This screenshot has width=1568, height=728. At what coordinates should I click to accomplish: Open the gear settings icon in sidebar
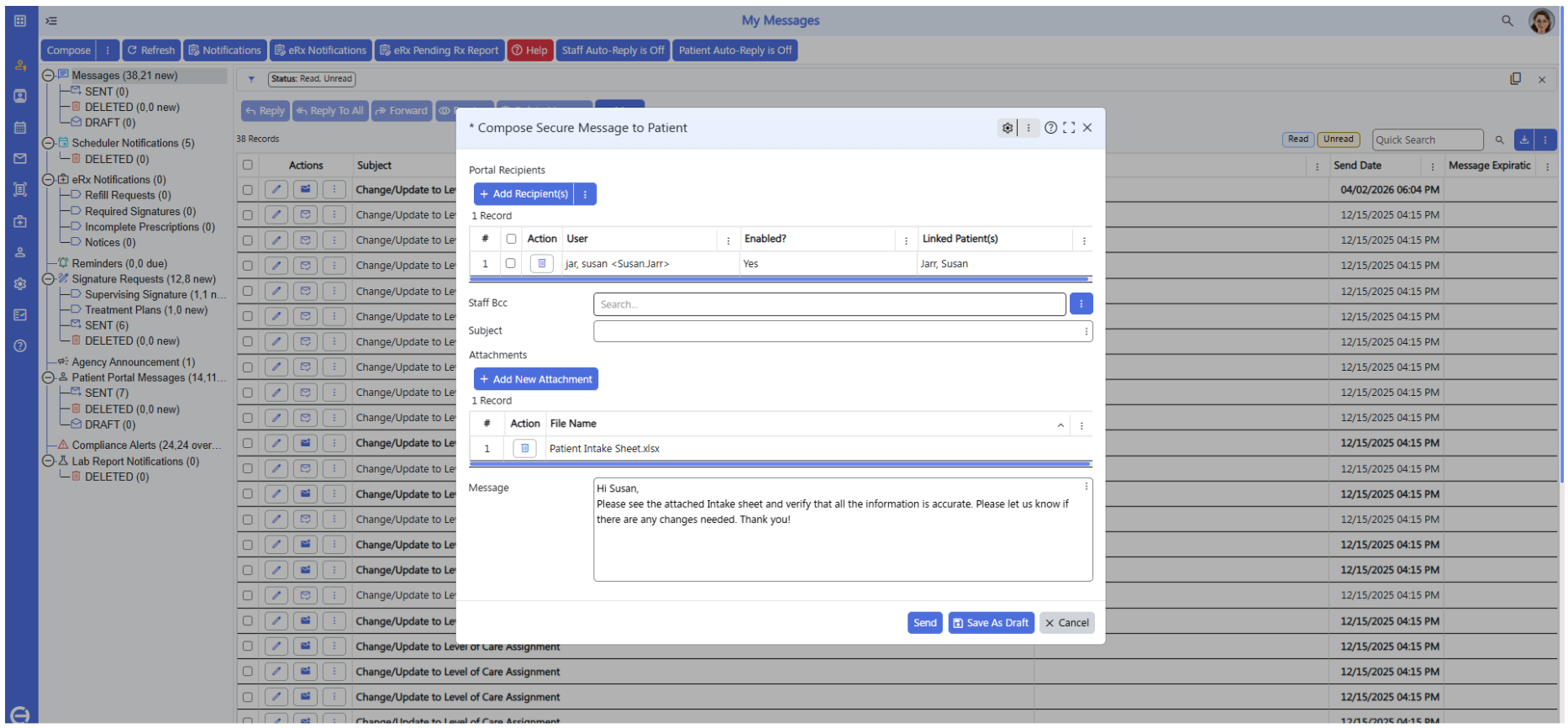pos(20,284)
